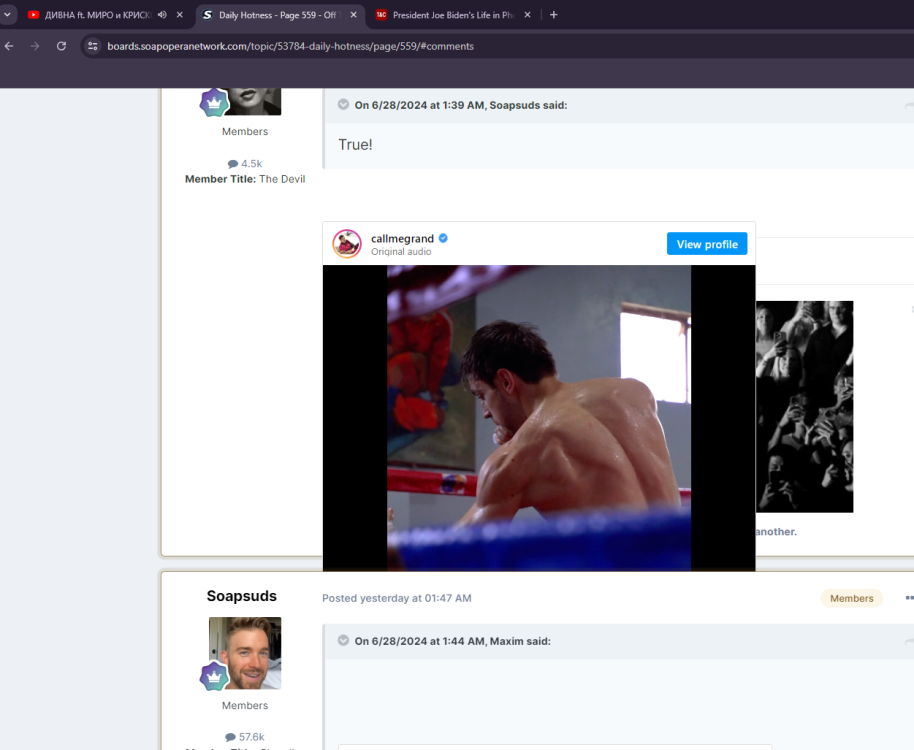Mute the audio on YouTube tab
The image size is (914, 750).
(162, 15)
